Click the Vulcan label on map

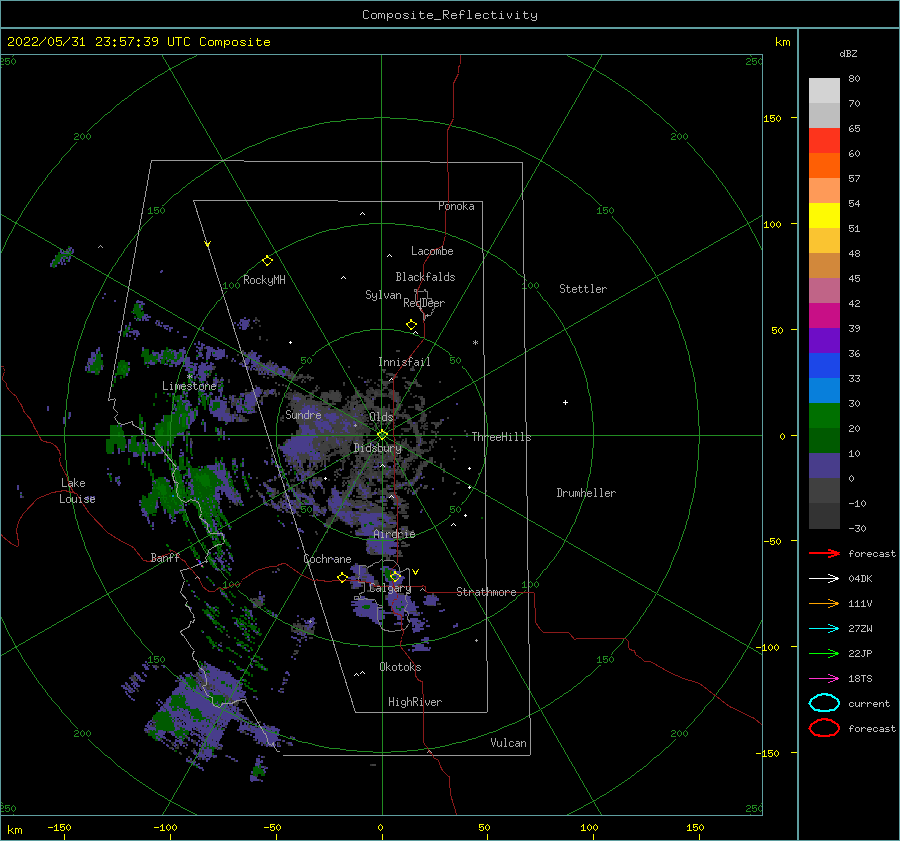pos(509,743)
